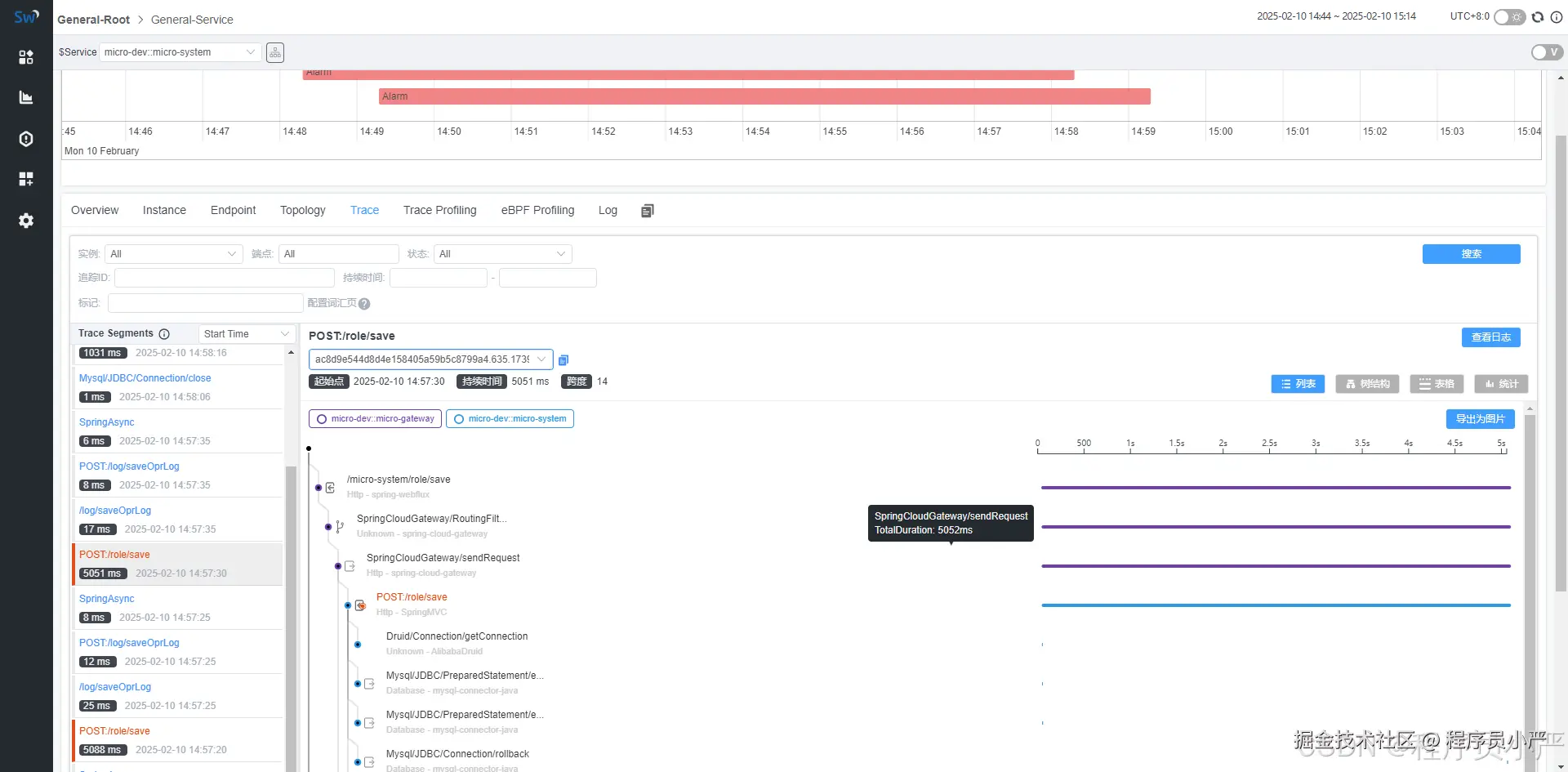The image size is (1568, 772).
Task: Open the dashboard widgets icon in the sidebar
Action: coord(26,179)
